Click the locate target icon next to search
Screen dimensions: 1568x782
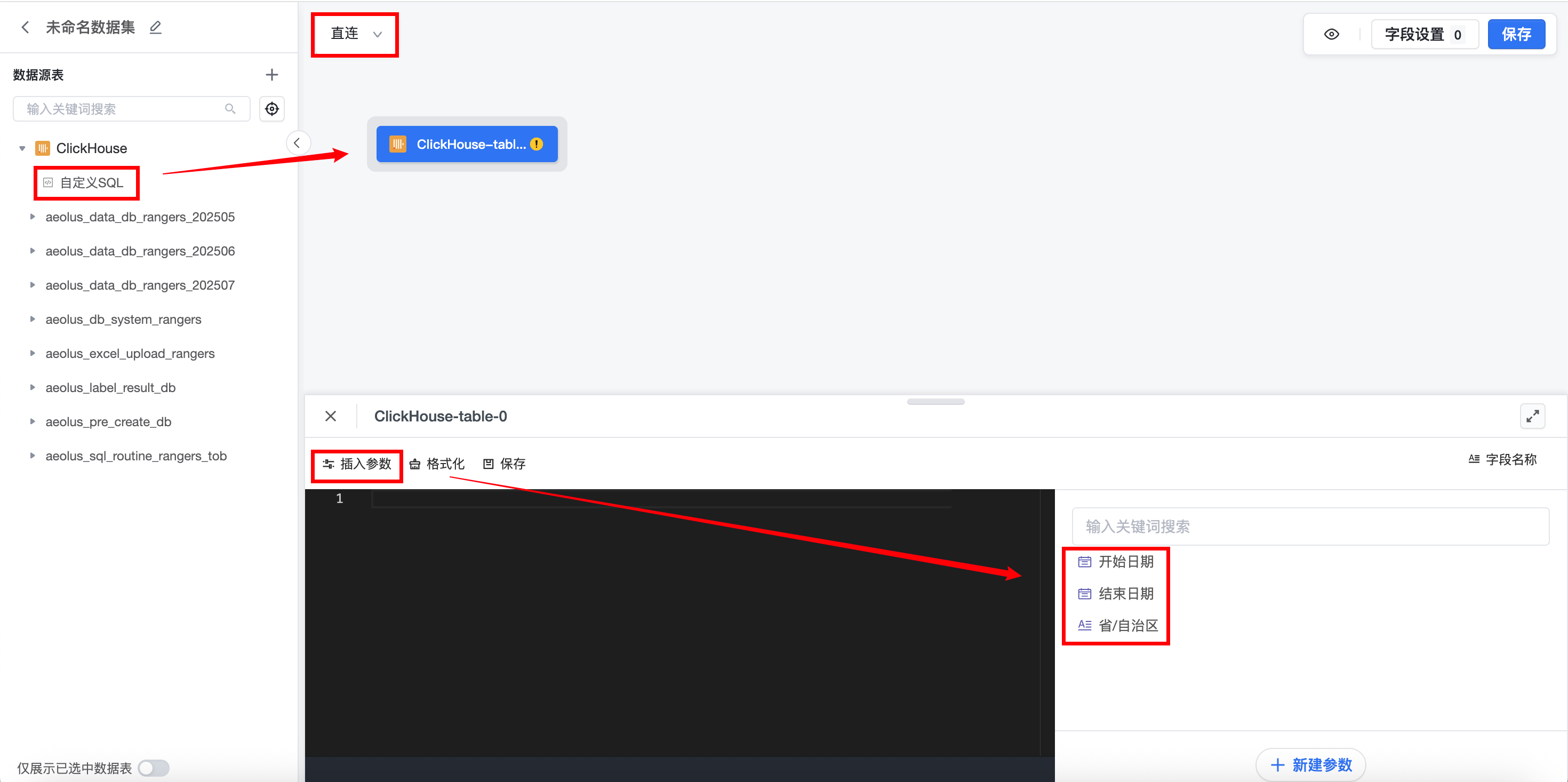tap(271, 109)
